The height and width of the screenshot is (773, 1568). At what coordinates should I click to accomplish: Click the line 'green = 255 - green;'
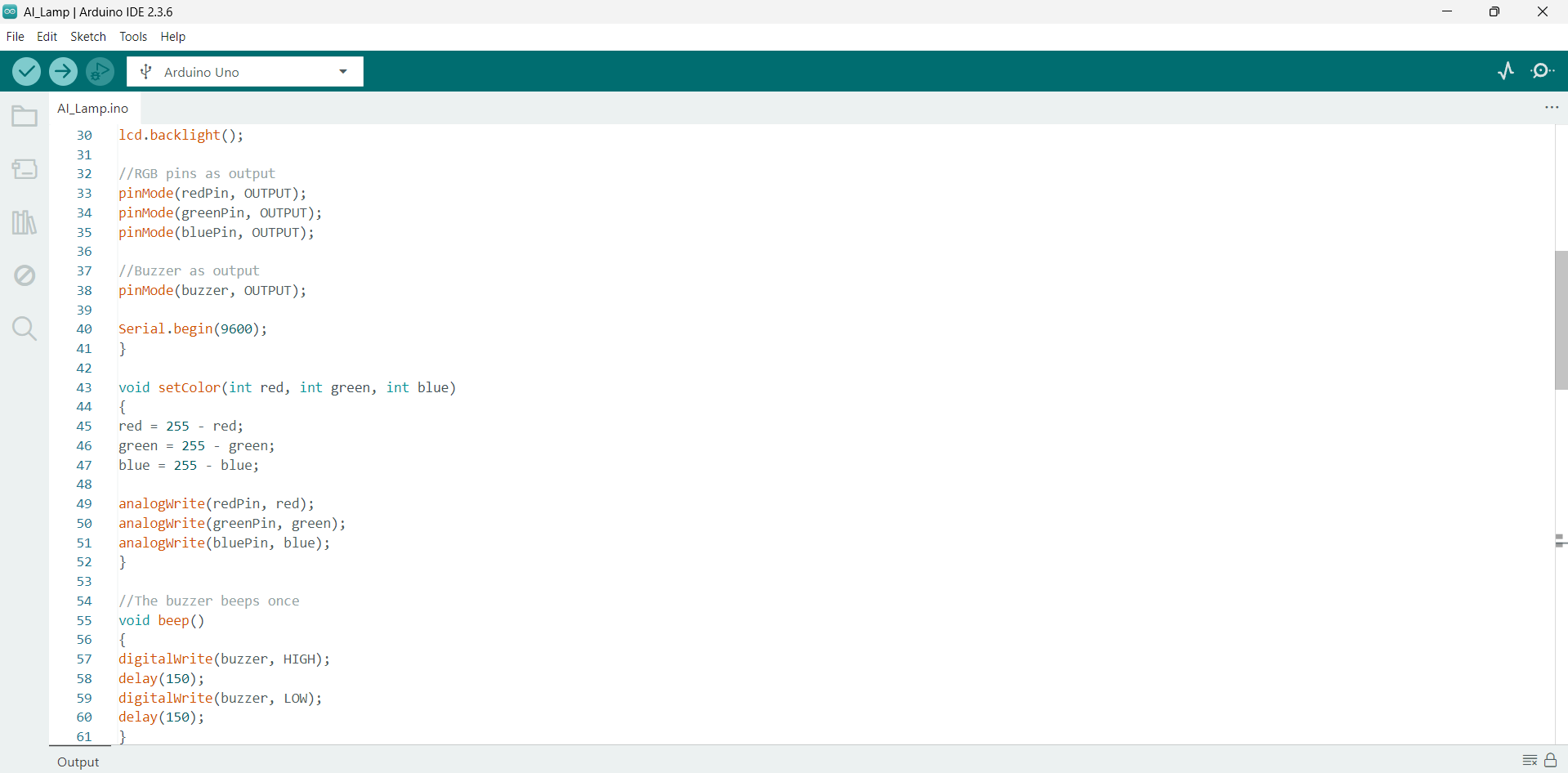pyautogui.click(x=197, y=445)
